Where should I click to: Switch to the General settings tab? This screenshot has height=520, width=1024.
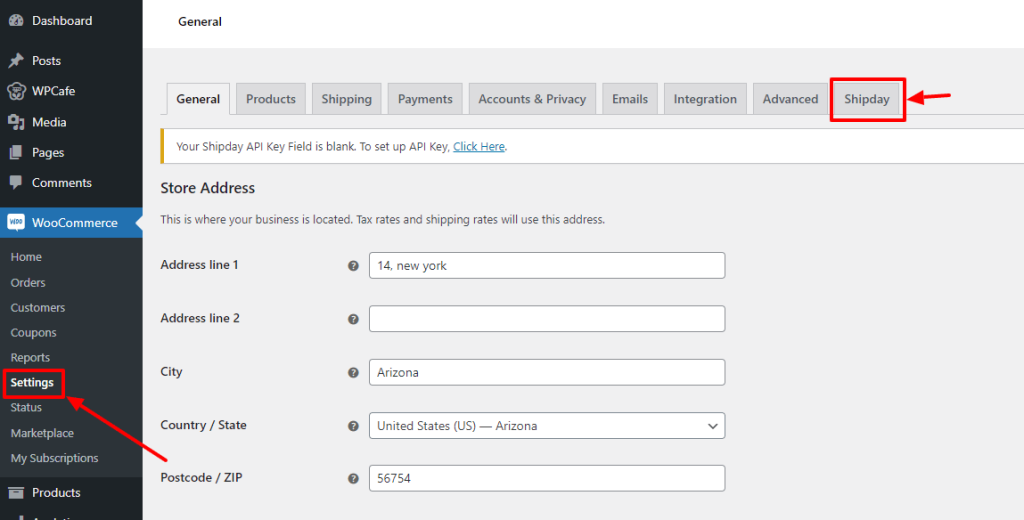coord(198,99)
